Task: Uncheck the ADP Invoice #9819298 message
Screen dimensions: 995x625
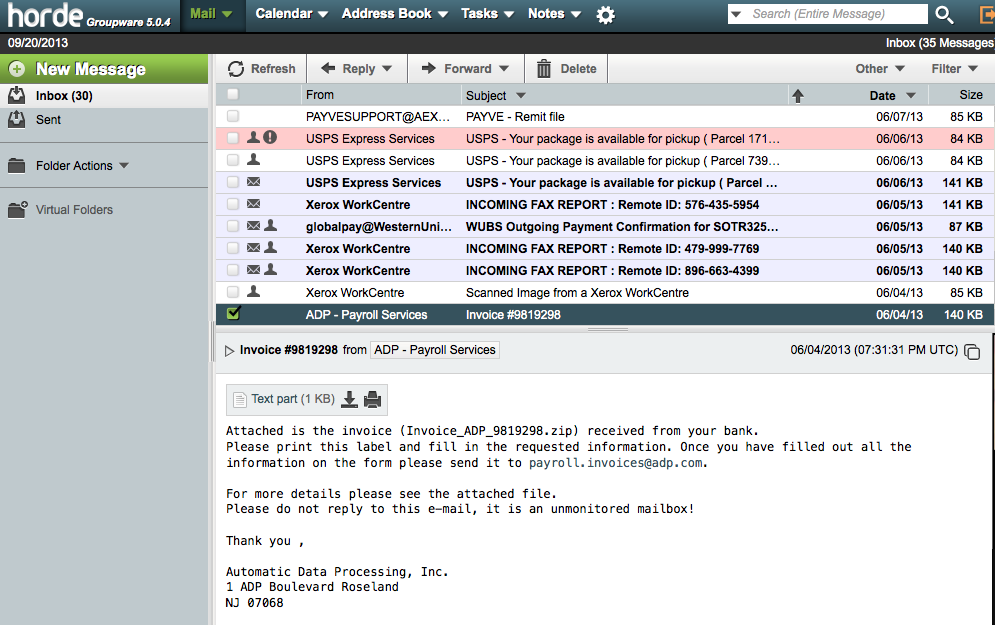Action: (233, 313)
